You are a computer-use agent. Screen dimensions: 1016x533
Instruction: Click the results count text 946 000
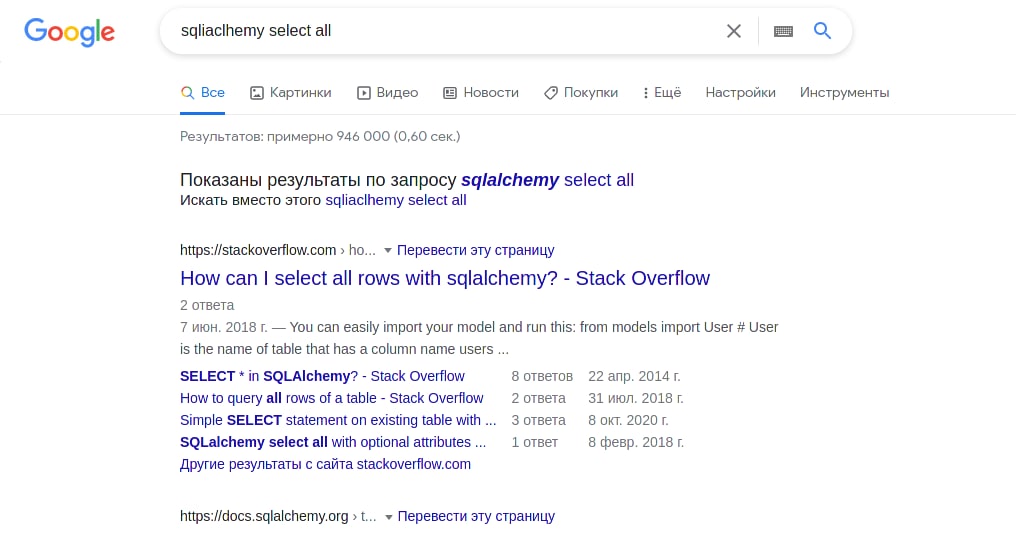coord(363,137)
